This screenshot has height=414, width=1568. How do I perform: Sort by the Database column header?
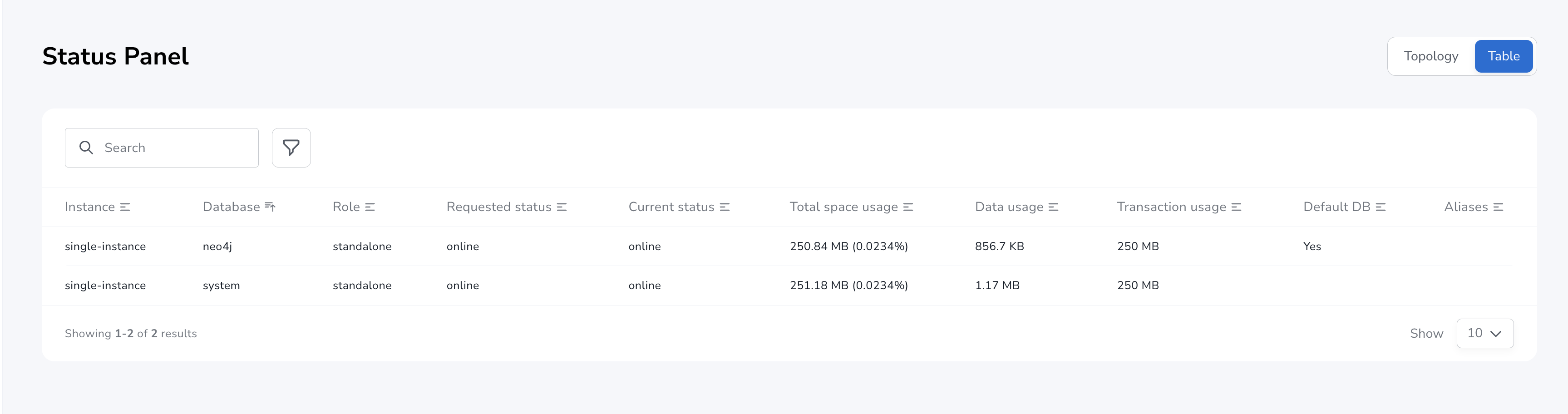232,207
